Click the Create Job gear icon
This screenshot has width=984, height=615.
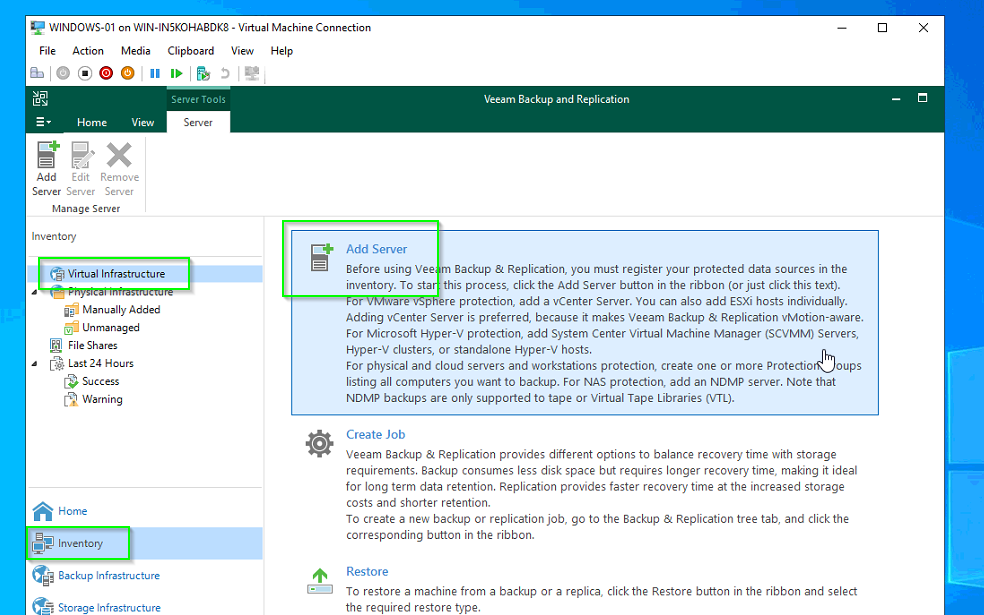tap(319, 444)
